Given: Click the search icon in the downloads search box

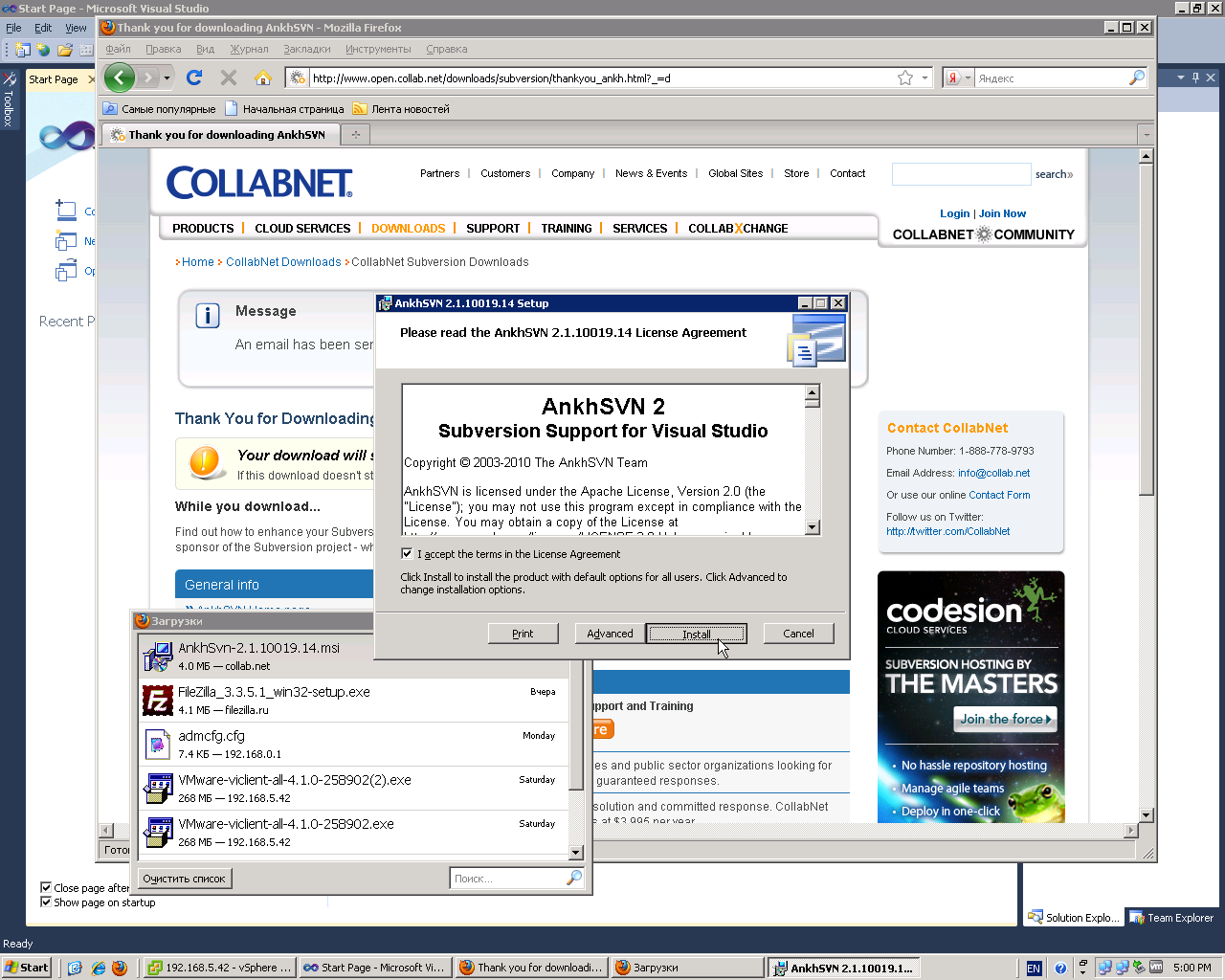Looking at the screenshot, I should coord(574,878).
